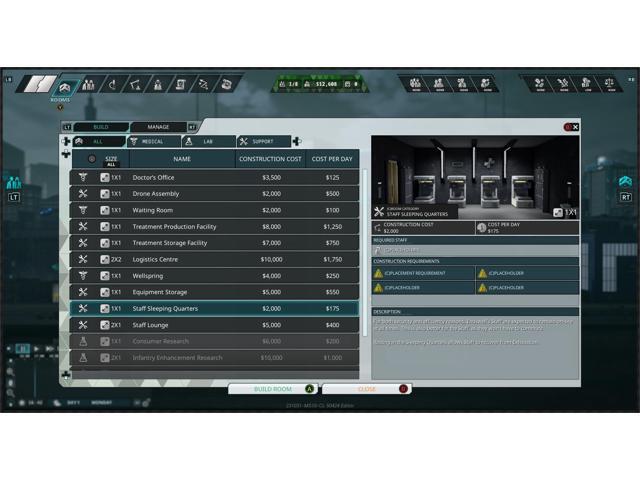Sort the list by Size column
The height and width of the screenshot is (480, 640).
(111, 159)
